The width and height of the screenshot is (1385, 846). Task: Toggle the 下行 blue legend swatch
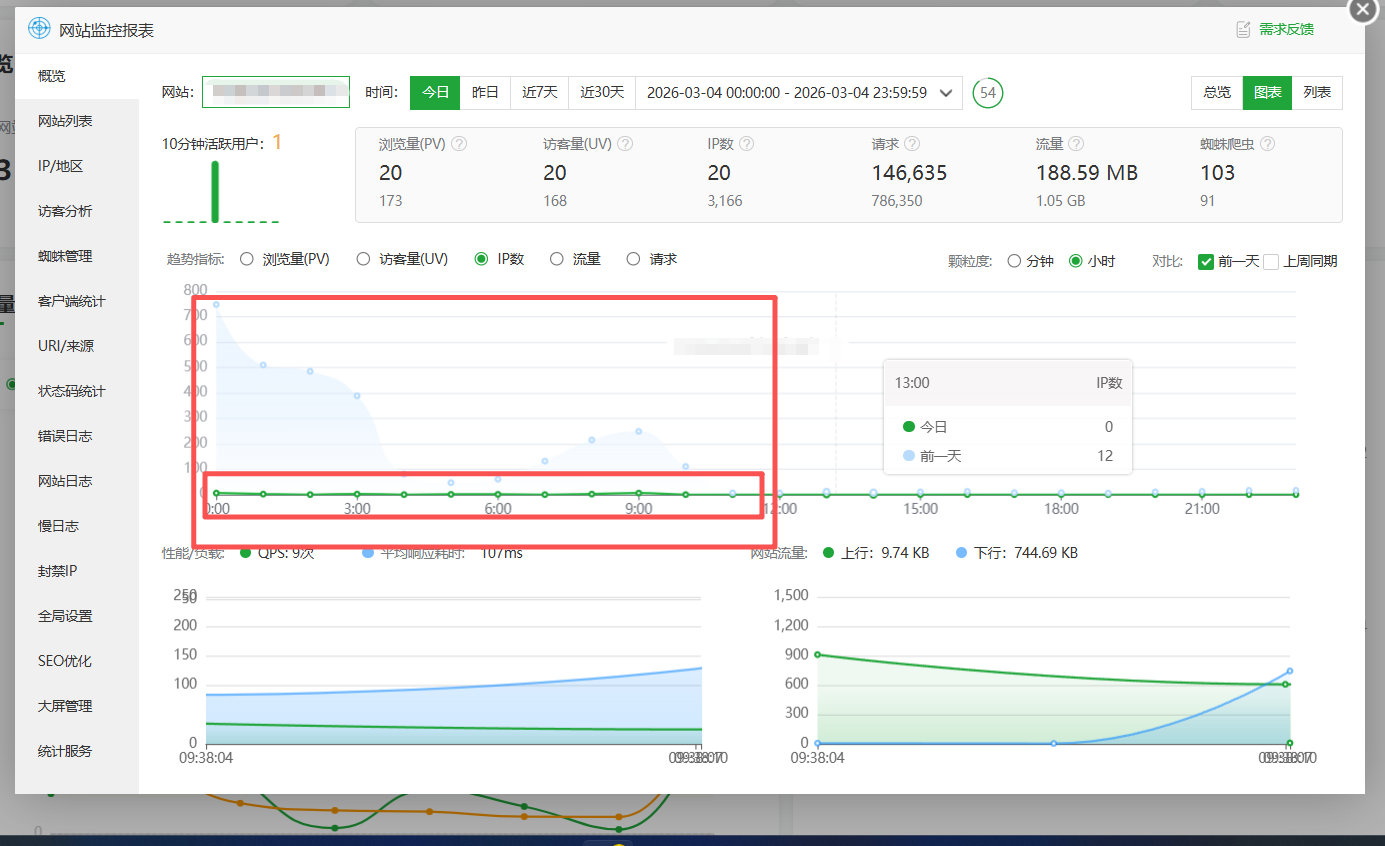pos(962,553)
